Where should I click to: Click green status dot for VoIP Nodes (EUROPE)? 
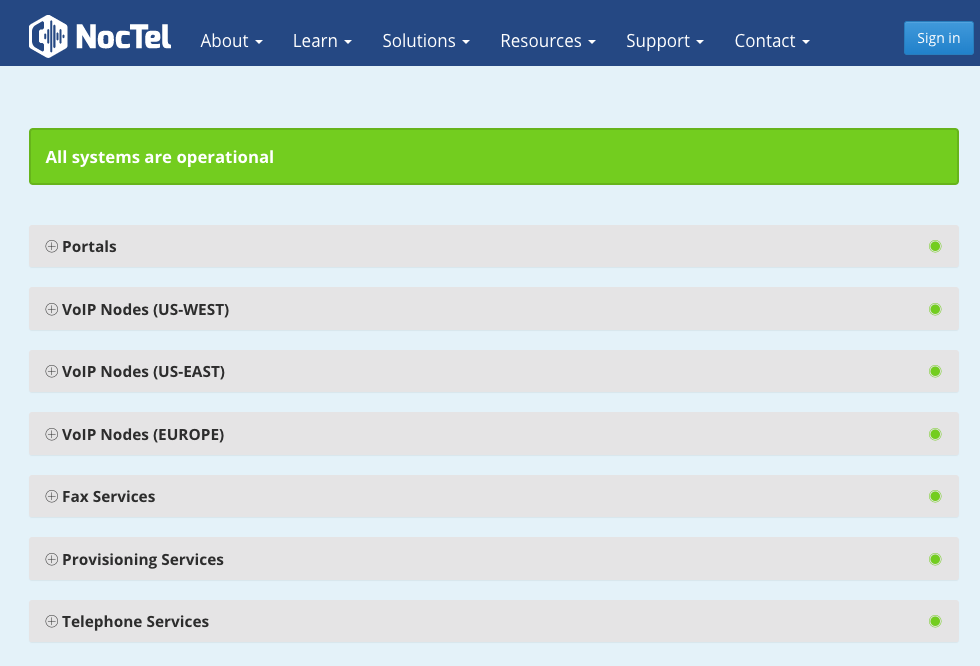click(x=935, y=434)
